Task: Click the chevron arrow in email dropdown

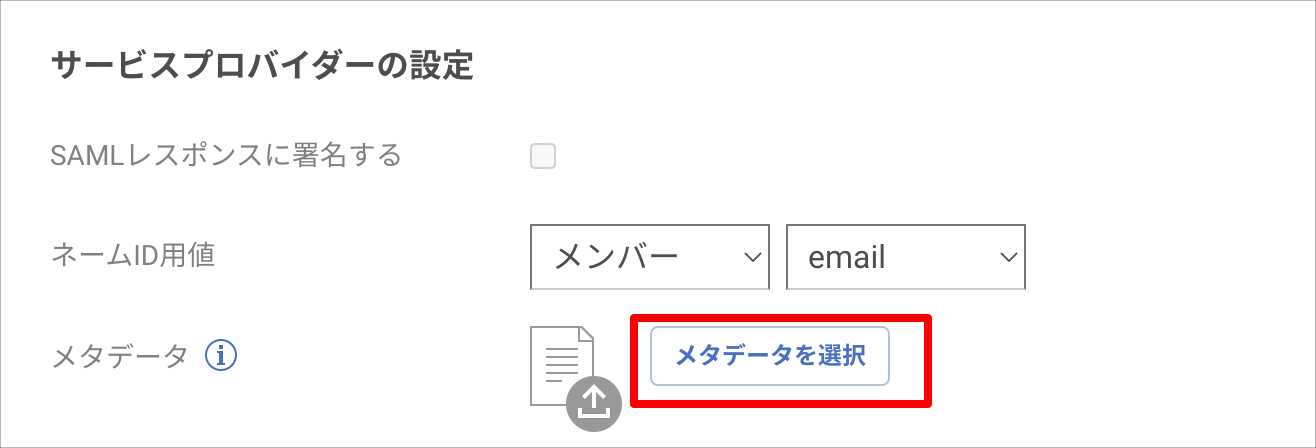Action: tap(1008, 257)
